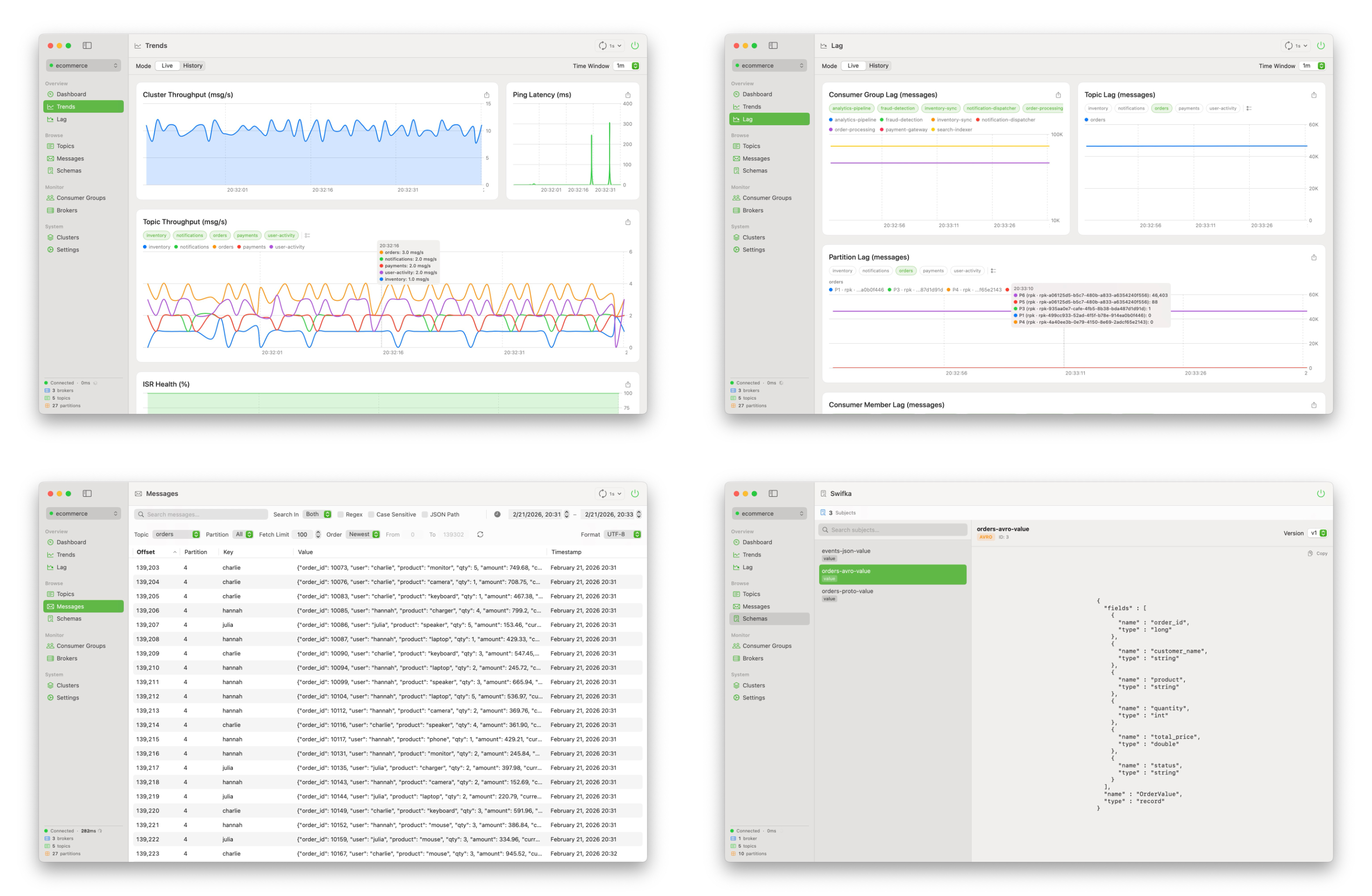This screenshot has height=896, width=1372.
Task: Open ecommerce cluster selector in Trends window
Action: pos(83,66)
